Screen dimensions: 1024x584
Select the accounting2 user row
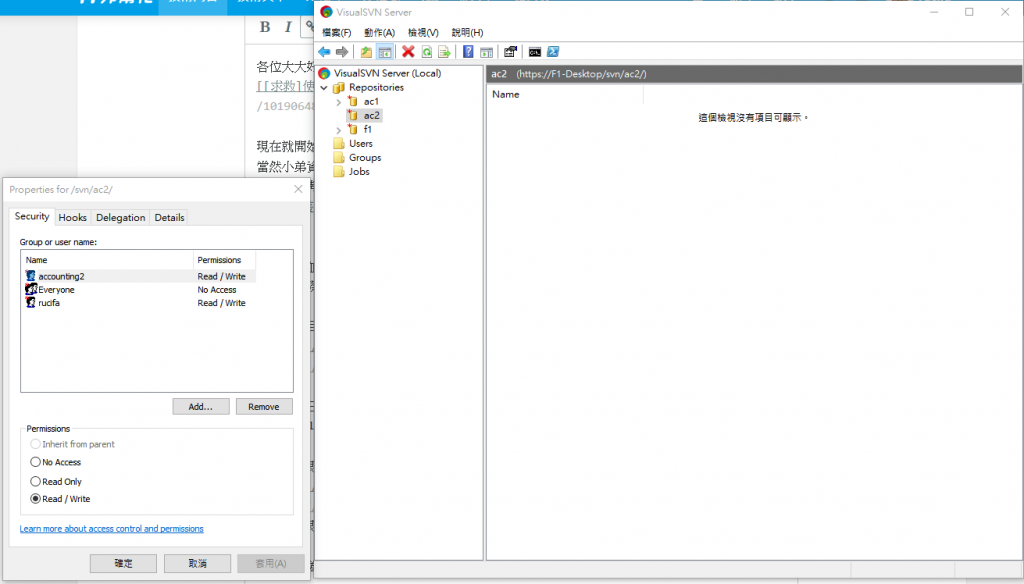point(140,276)
